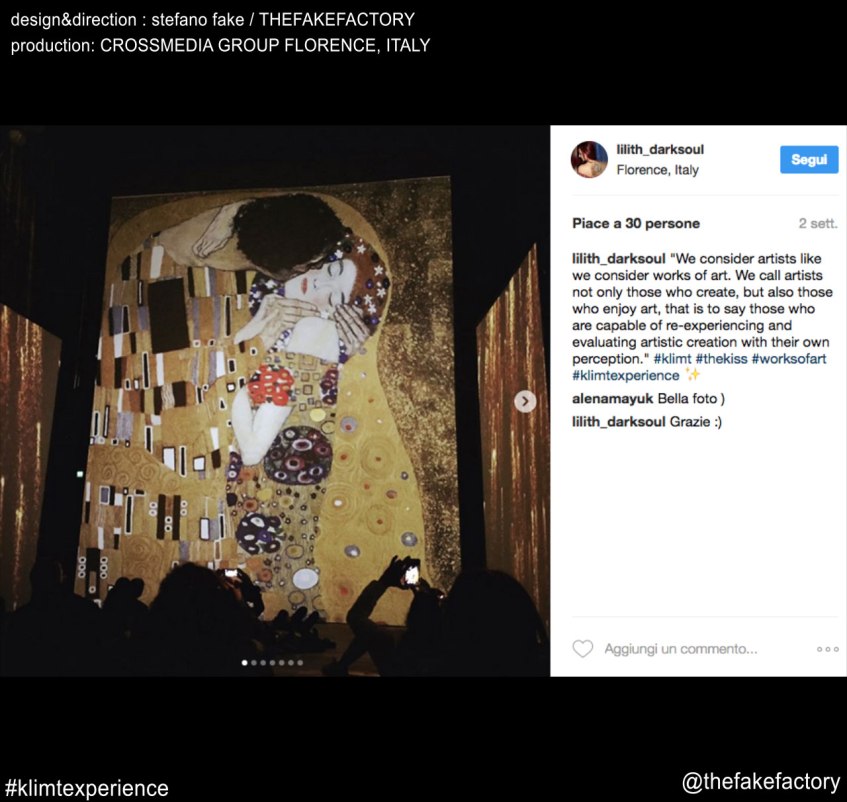Open #klimtexperience hashtag in caption
The height and width of the screenshot is (802, 847).
point(626,375)
